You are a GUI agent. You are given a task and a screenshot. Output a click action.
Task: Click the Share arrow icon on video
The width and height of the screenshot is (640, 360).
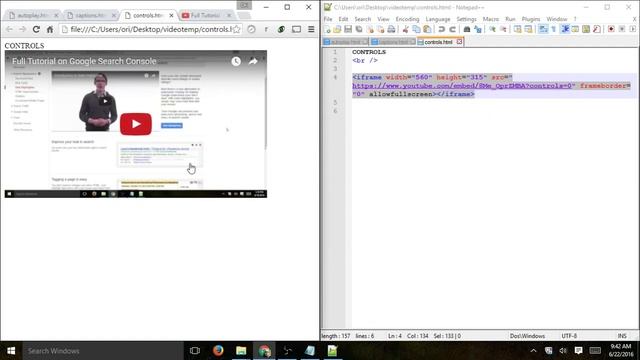click(253, 61)
